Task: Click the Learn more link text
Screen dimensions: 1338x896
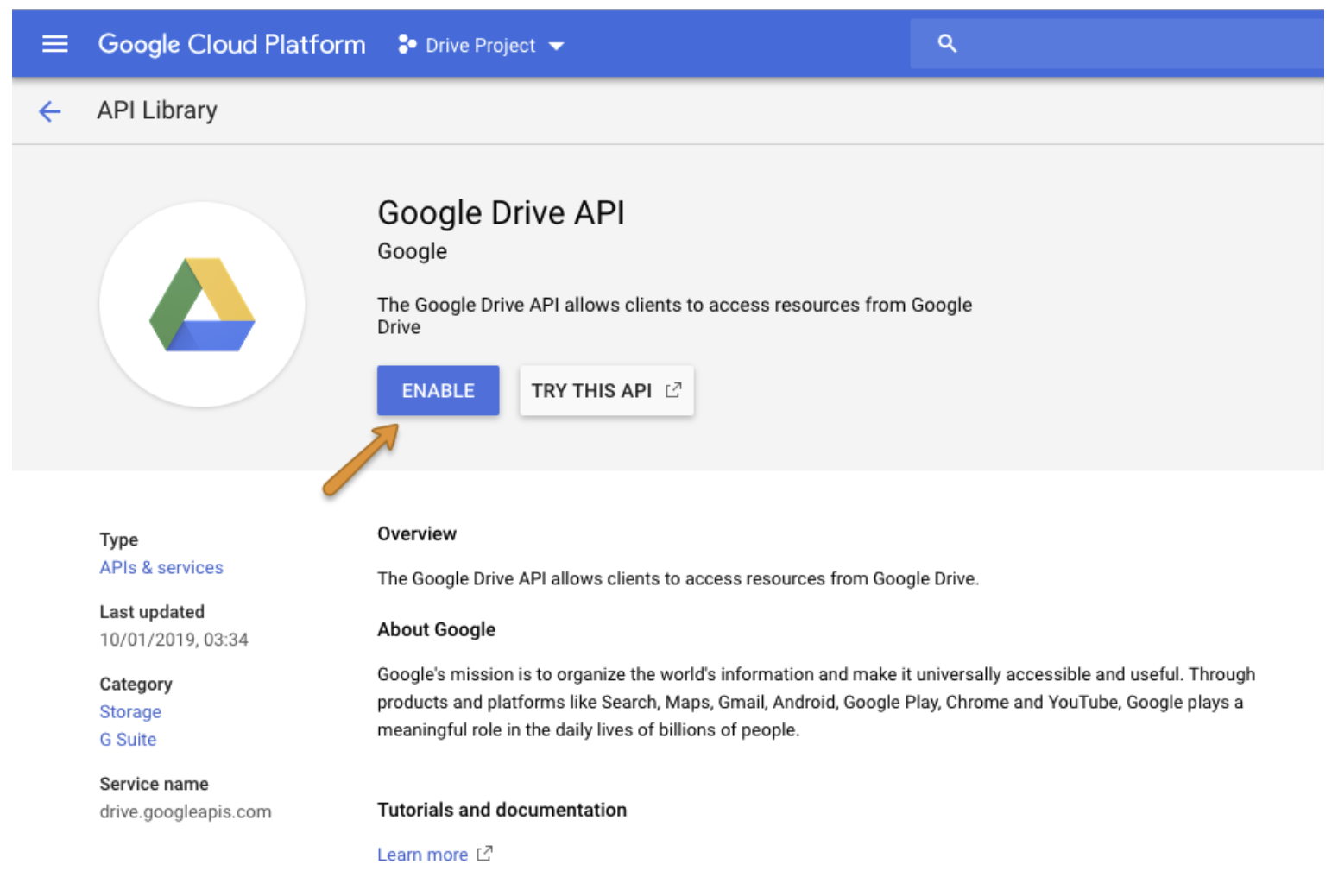Action: [422, 855]
